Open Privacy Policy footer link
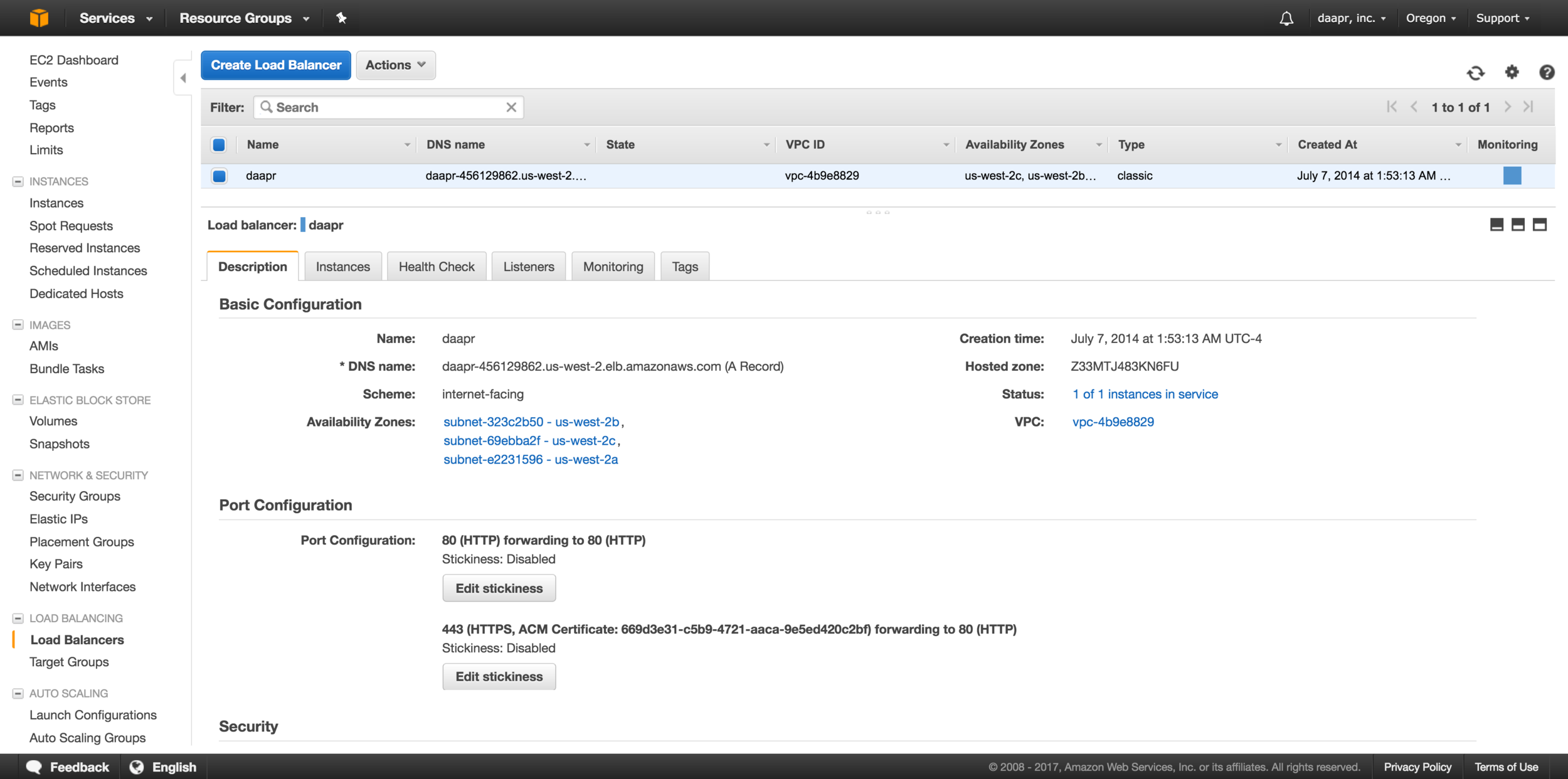 pos(1417,767)
